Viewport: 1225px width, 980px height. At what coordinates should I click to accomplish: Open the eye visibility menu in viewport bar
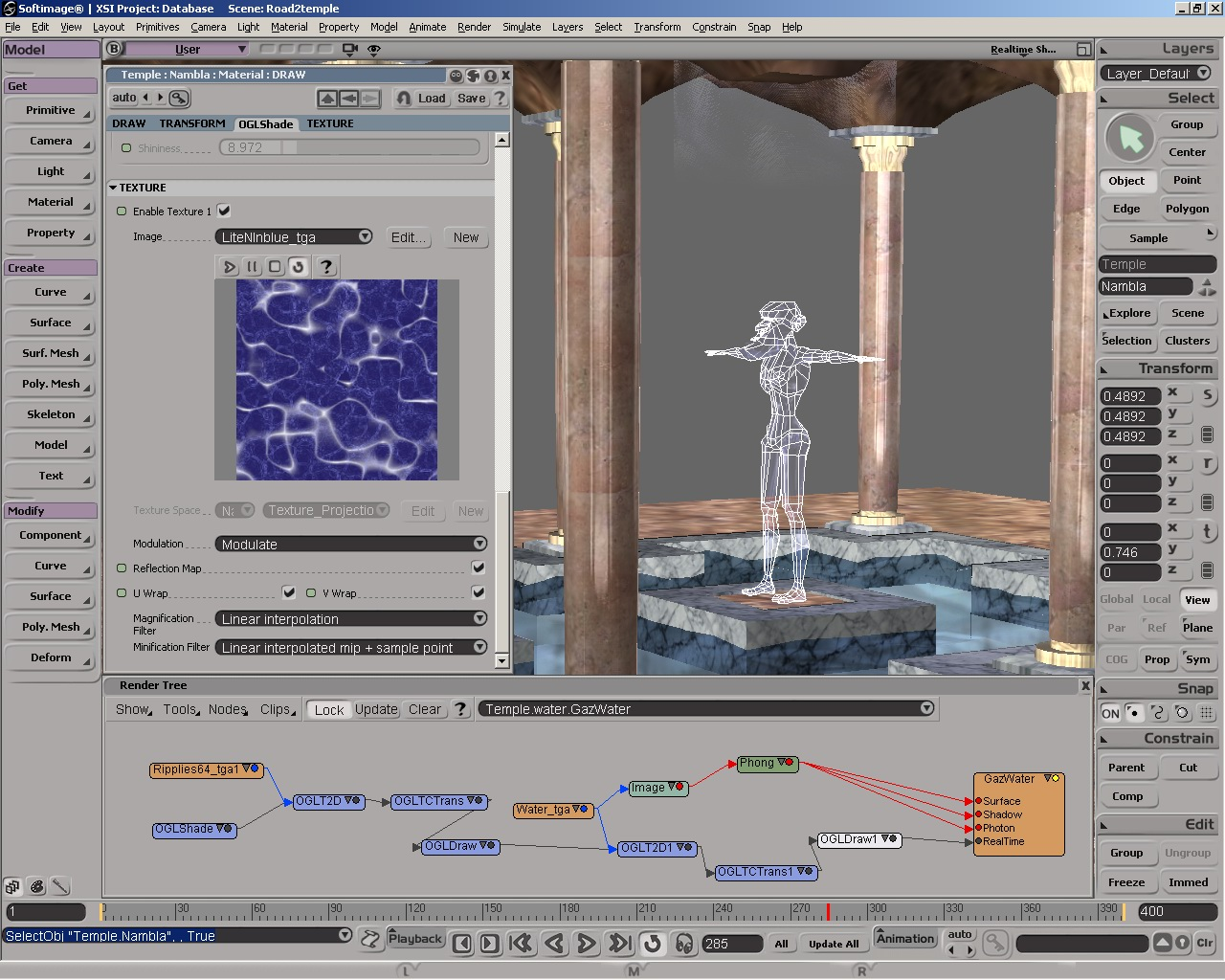(374, 49)
